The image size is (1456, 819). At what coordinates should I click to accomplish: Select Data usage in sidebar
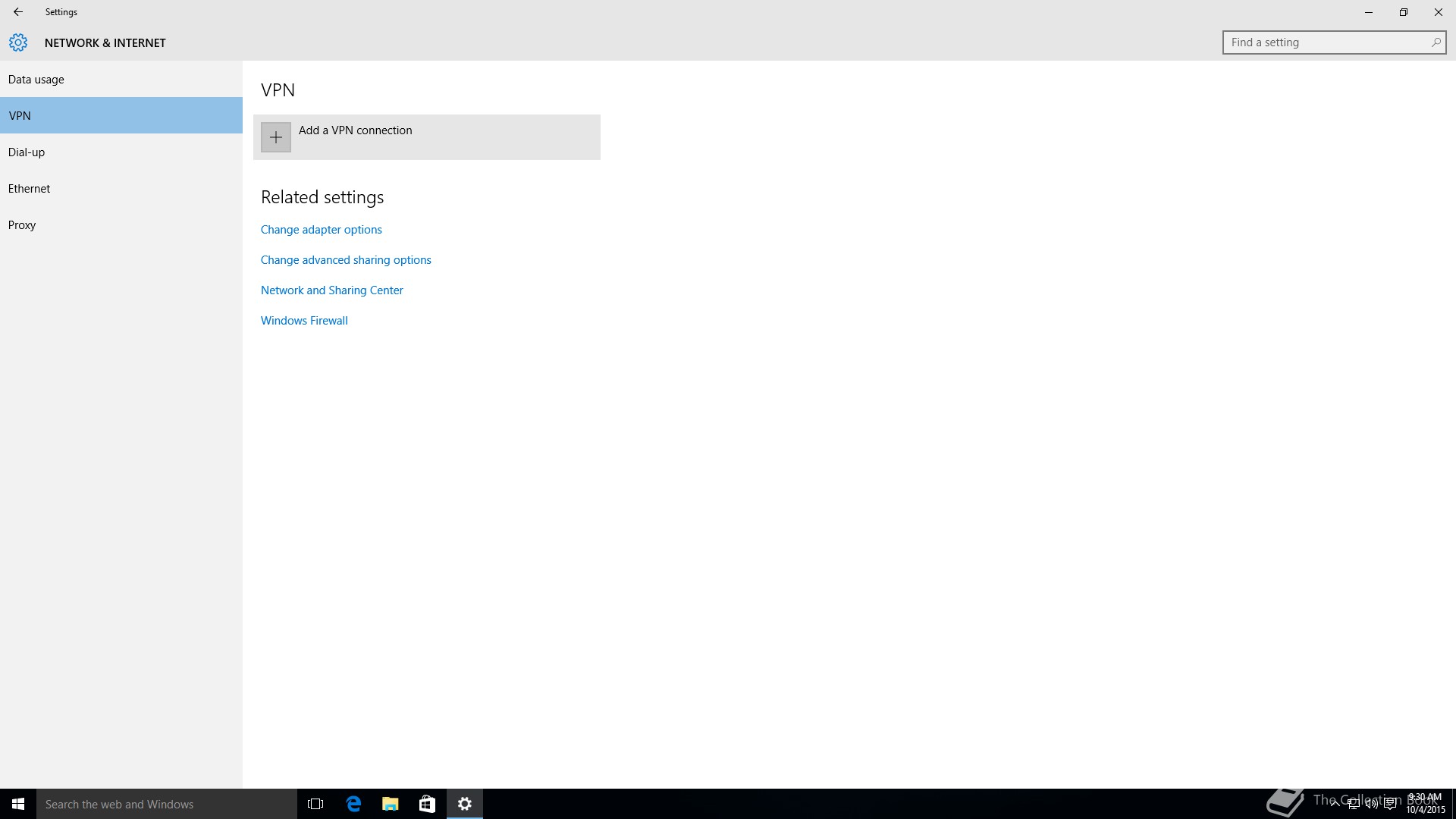[36, 79]
